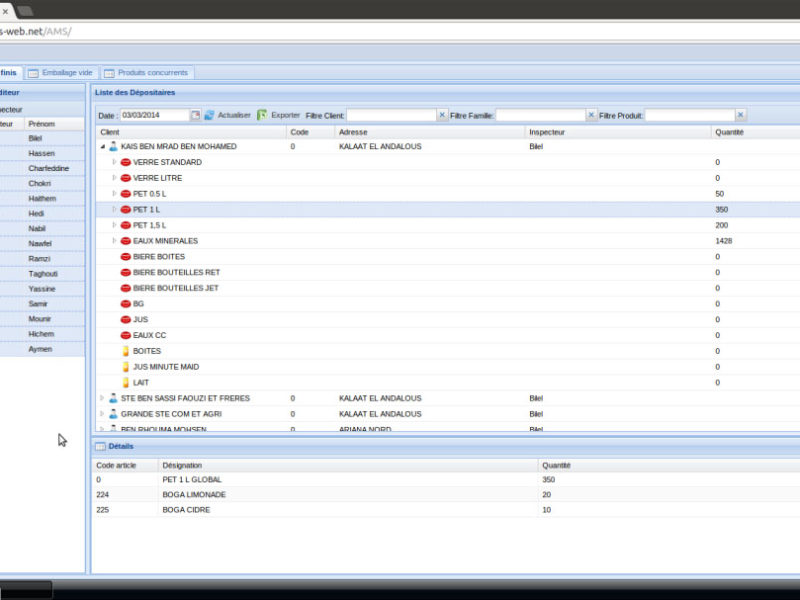Viewport: 800px width, 600px height.
Task: Expand the PET 0.5 L node
Action: tap(114, 193)
